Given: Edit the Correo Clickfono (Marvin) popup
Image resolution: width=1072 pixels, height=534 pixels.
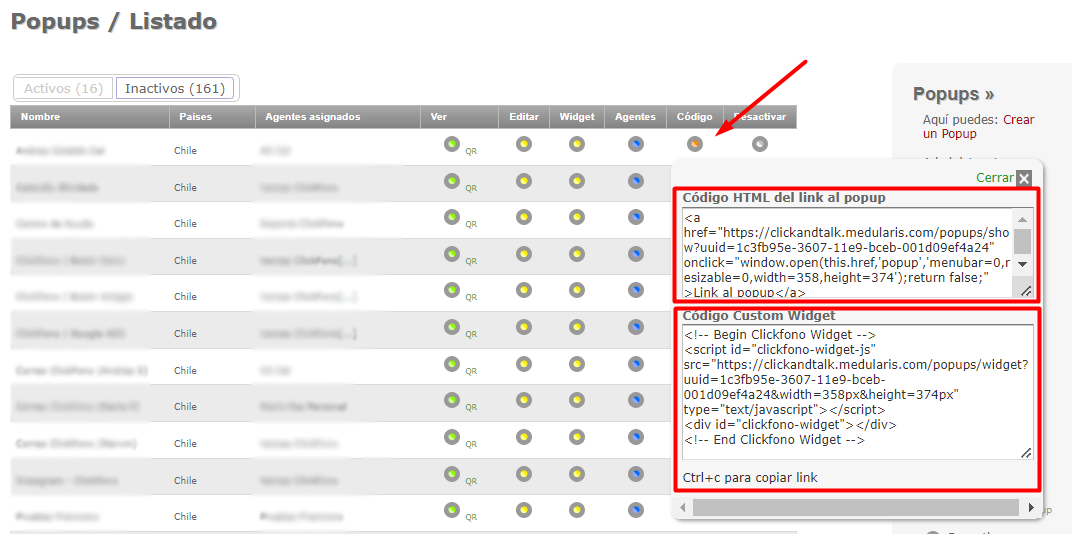Looking at the screenshot, I should 524,438.
